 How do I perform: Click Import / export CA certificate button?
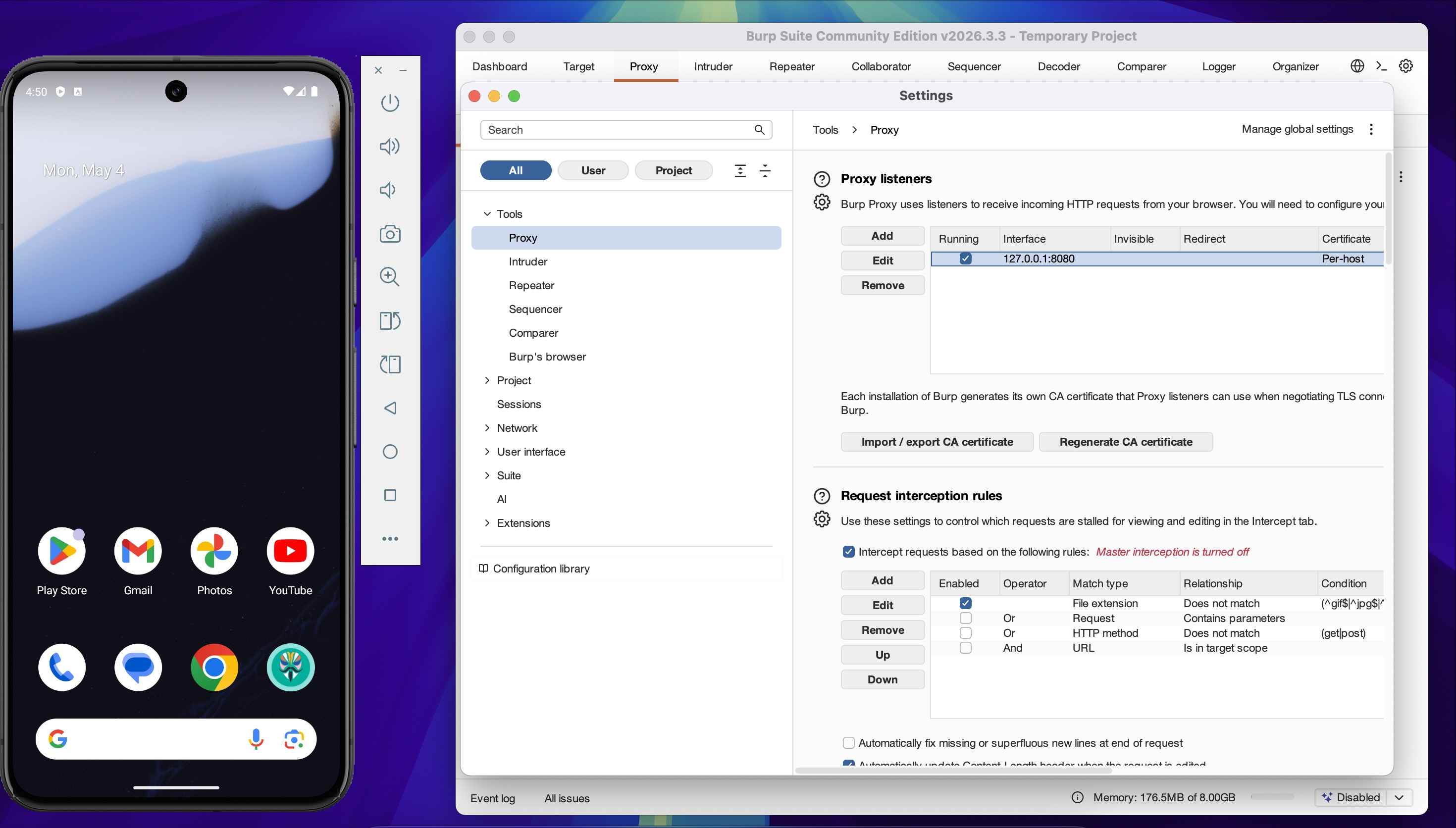click(937, 442)
